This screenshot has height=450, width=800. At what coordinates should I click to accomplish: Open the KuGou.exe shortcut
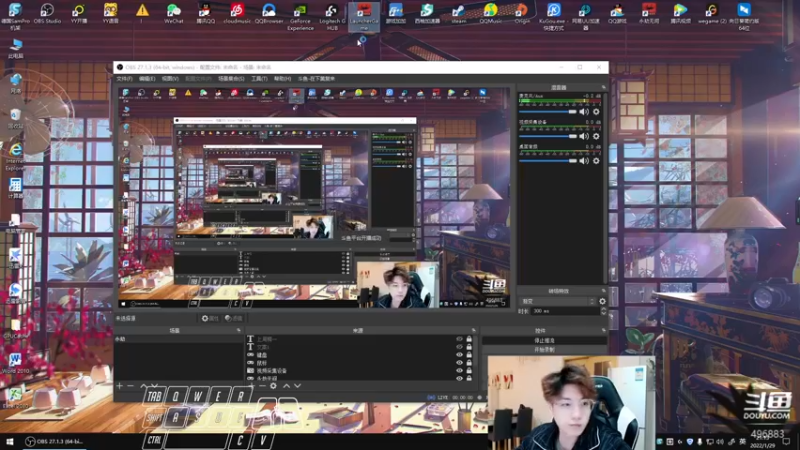point(554,16)
